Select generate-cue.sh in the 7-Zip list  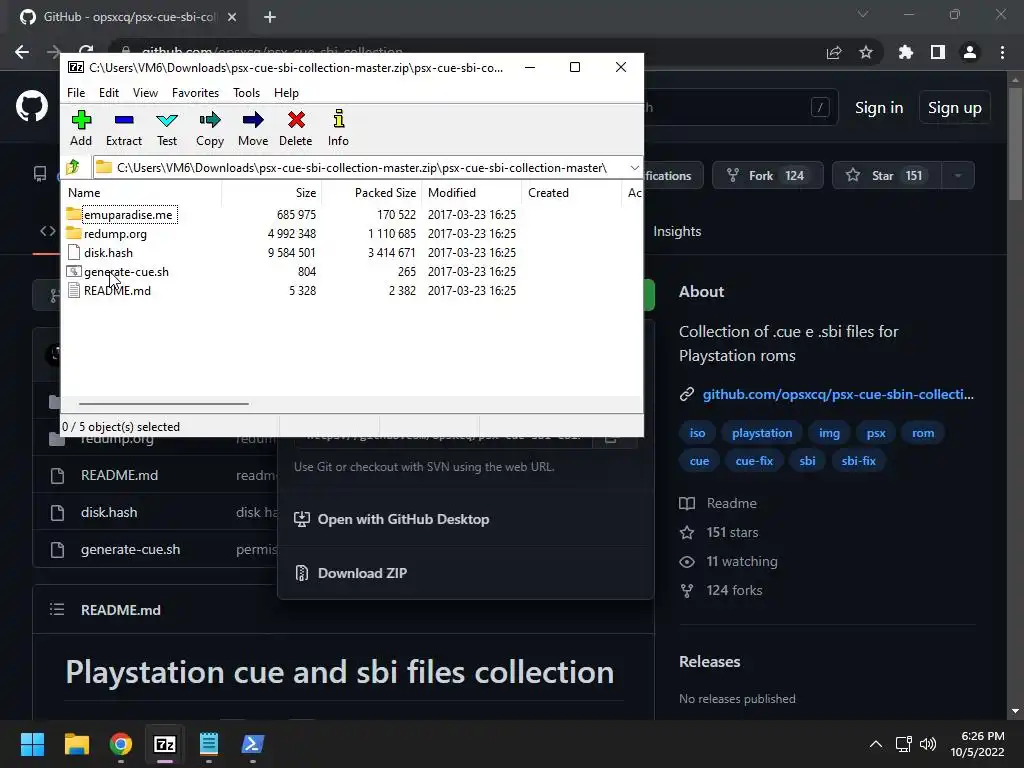point(126,272)
